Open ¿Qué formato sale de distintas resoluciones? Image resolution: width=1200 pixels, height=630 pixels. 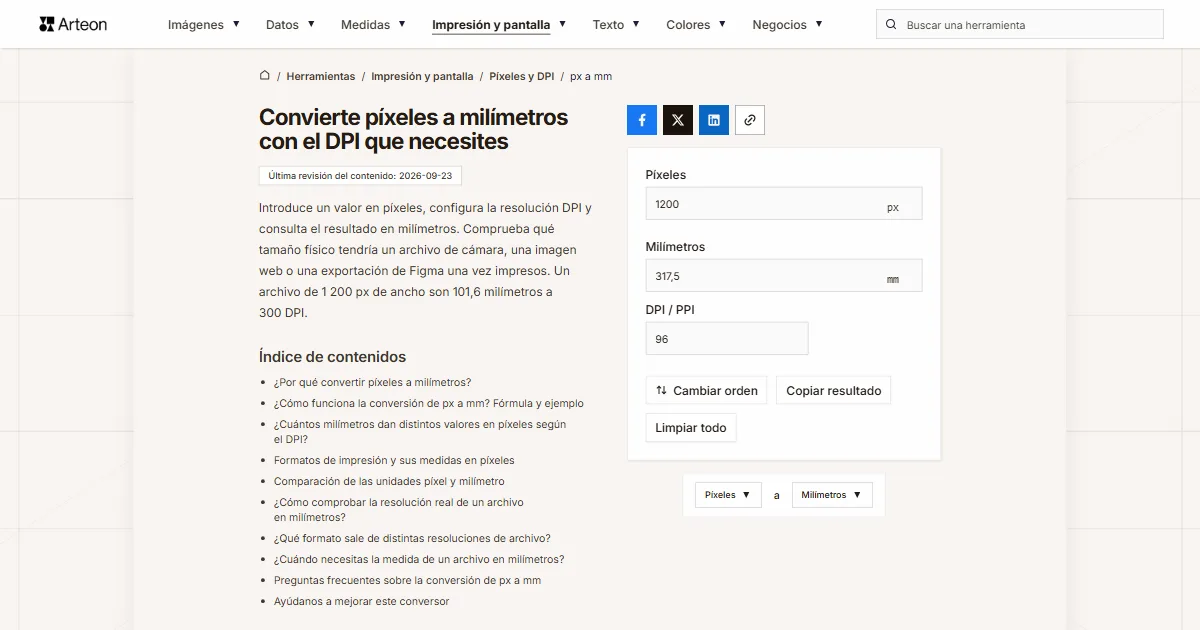412,538
